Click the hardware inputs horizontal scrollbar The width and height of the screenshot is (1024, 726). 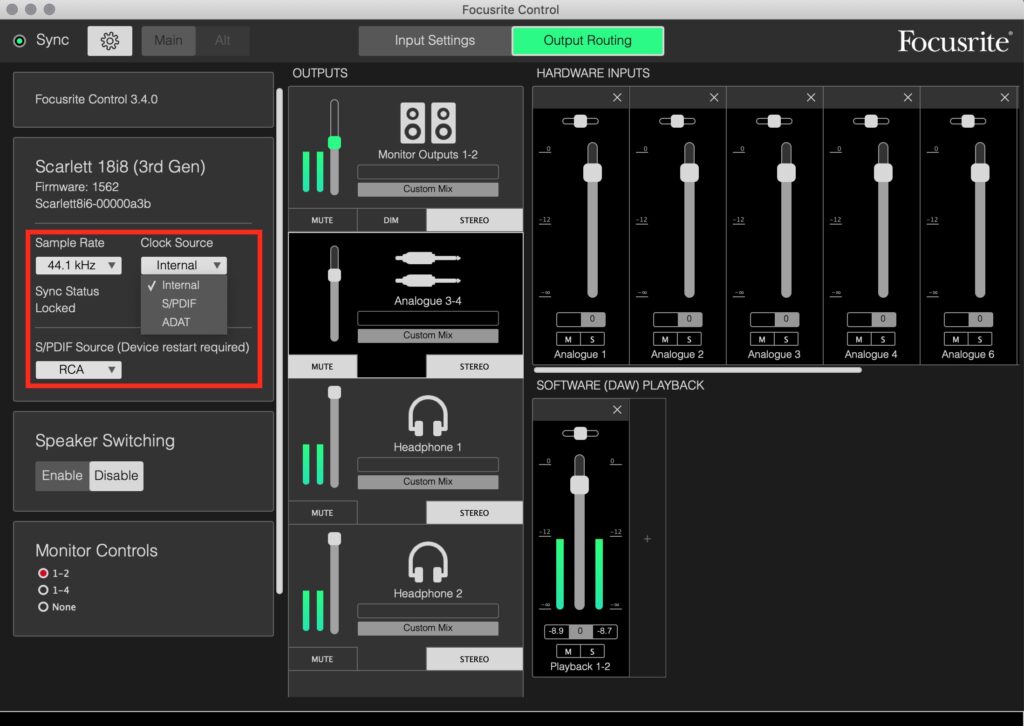pyautogui.click(x=697, y=370)
